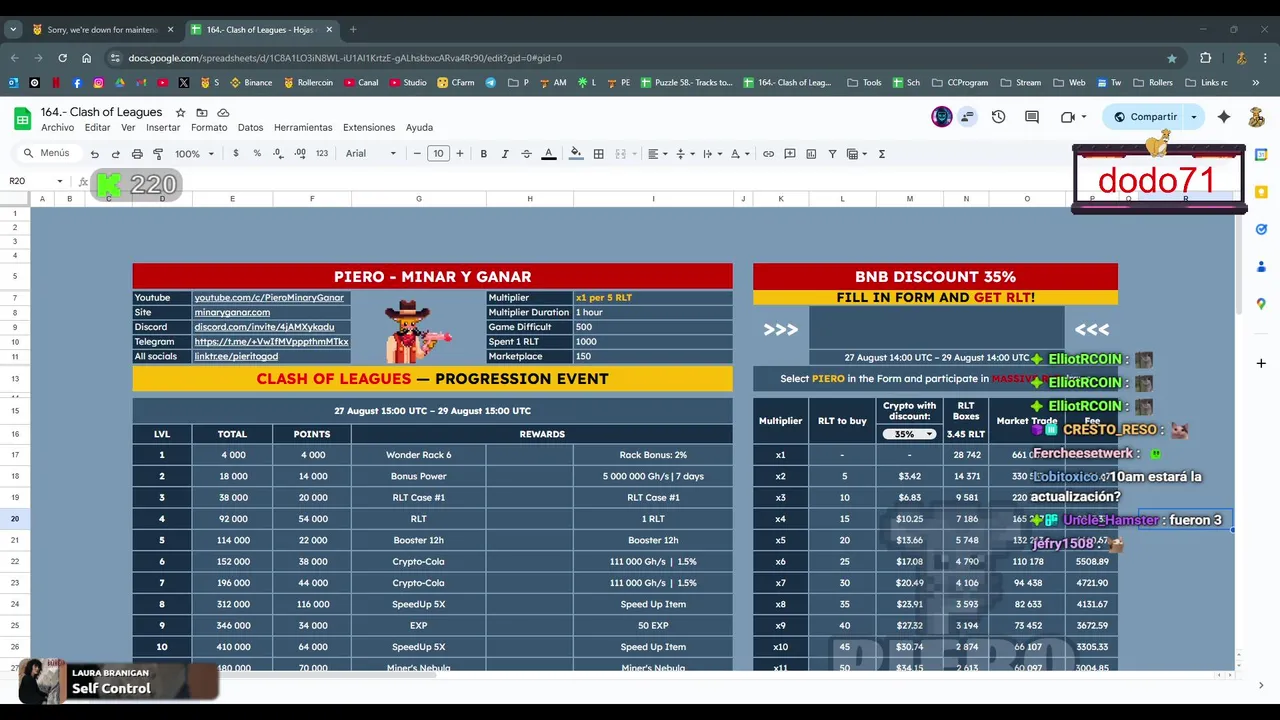Click the Compartir share button

coord(1145,117)
